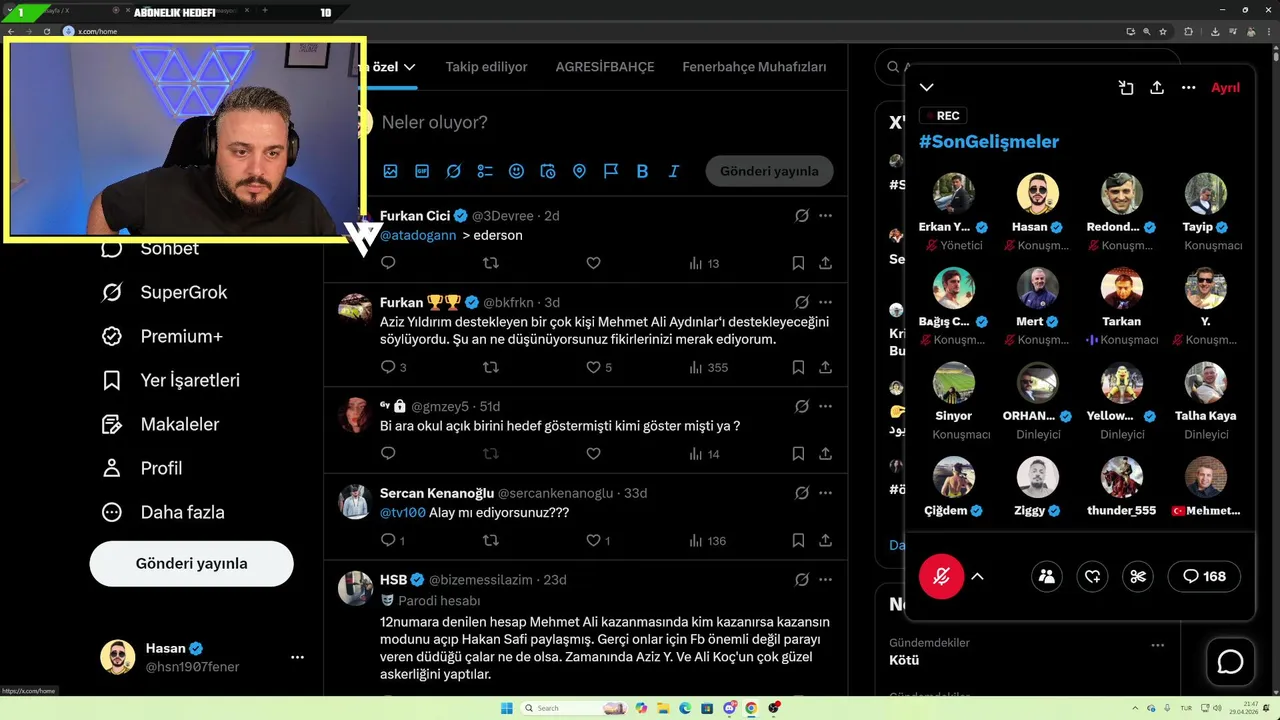This screenshot has height=720, width=1280.
Task: Bookmark Sercan Kenanoğlu's post
Action: [x=798, y=541]
